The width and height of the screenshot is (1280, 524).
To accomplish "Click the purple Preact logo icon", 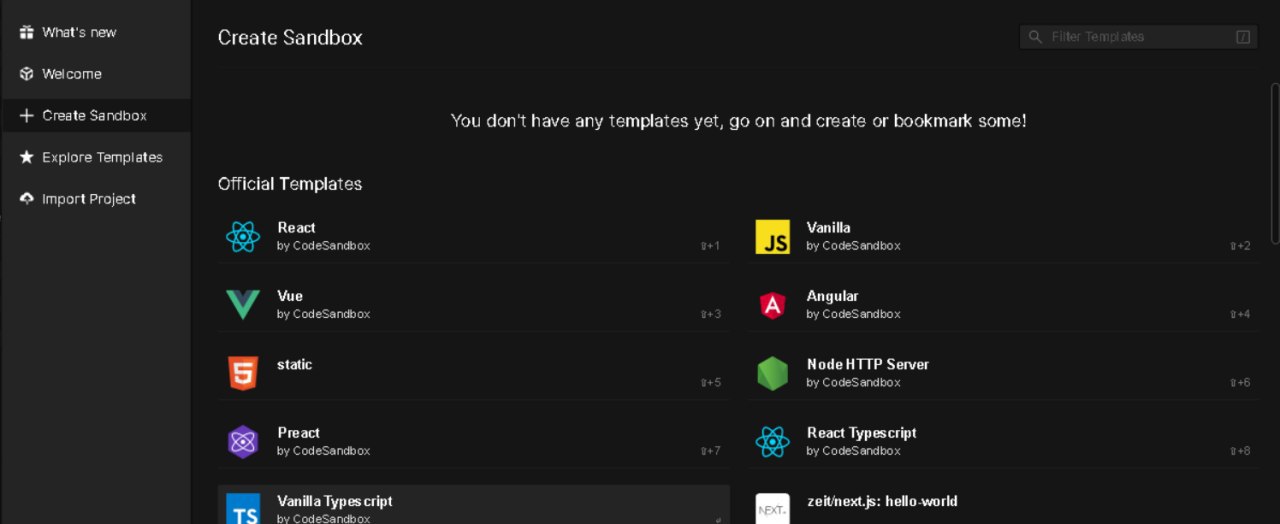I will pos(243,441).
